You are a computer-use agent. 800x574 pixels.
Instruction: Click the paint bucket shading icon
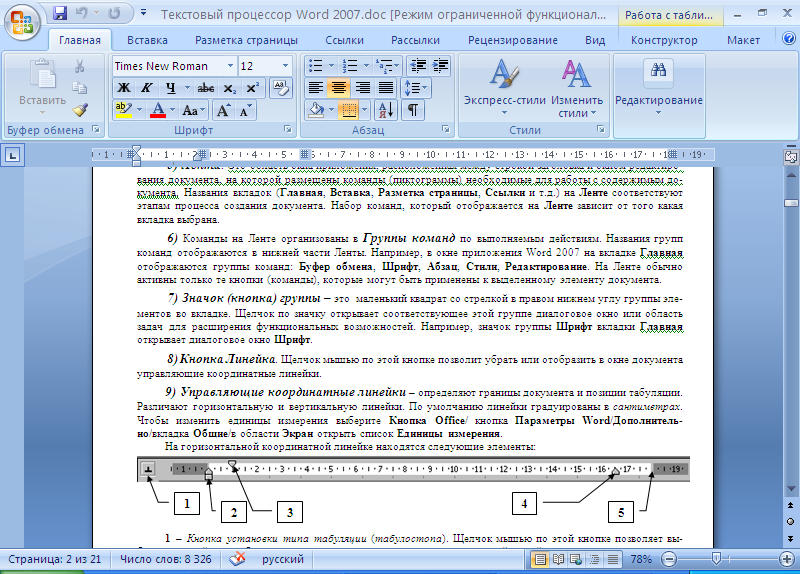(316, 110)
